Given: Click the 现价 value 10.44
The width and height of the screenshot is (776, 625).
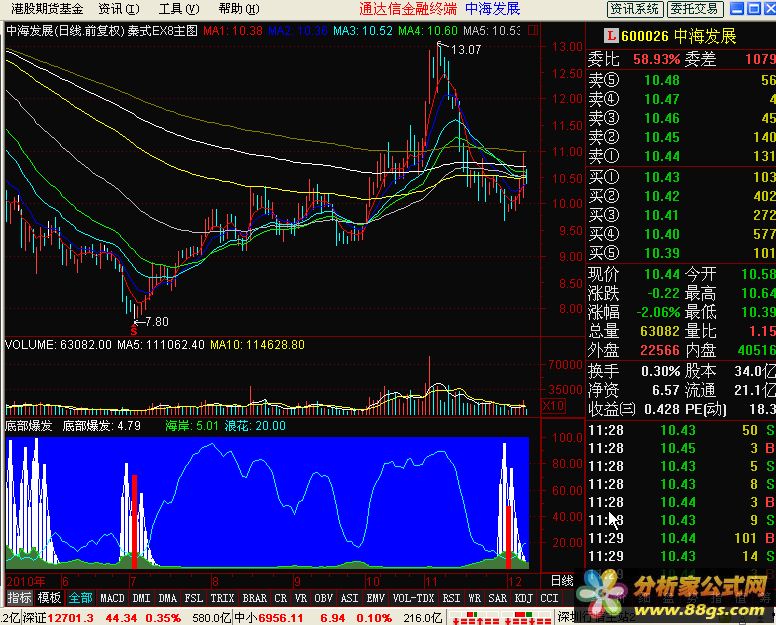Looking at the screenshot, I should [662, 274].
